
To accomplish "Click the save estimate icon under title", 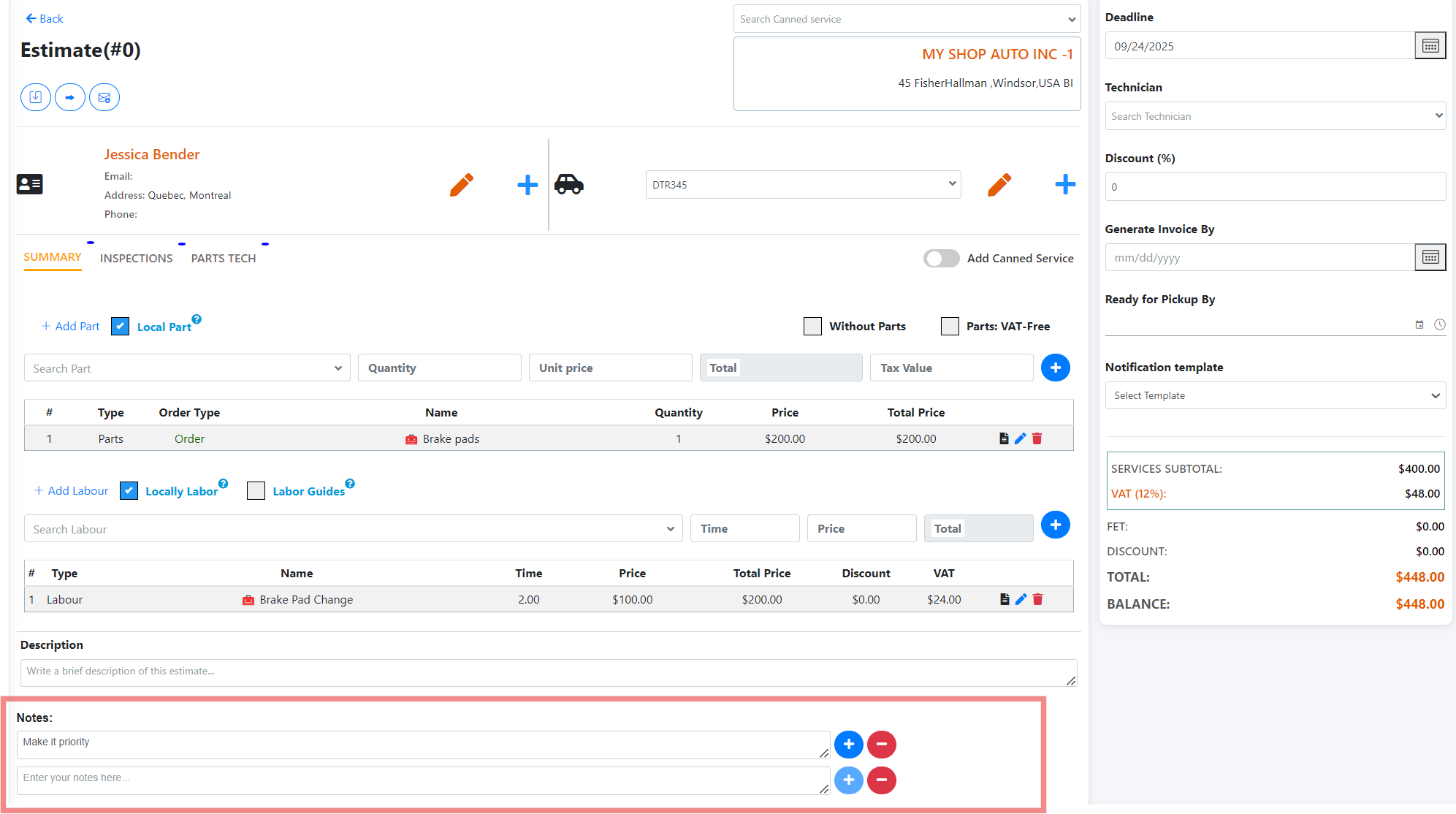I will tap(35, 97).
